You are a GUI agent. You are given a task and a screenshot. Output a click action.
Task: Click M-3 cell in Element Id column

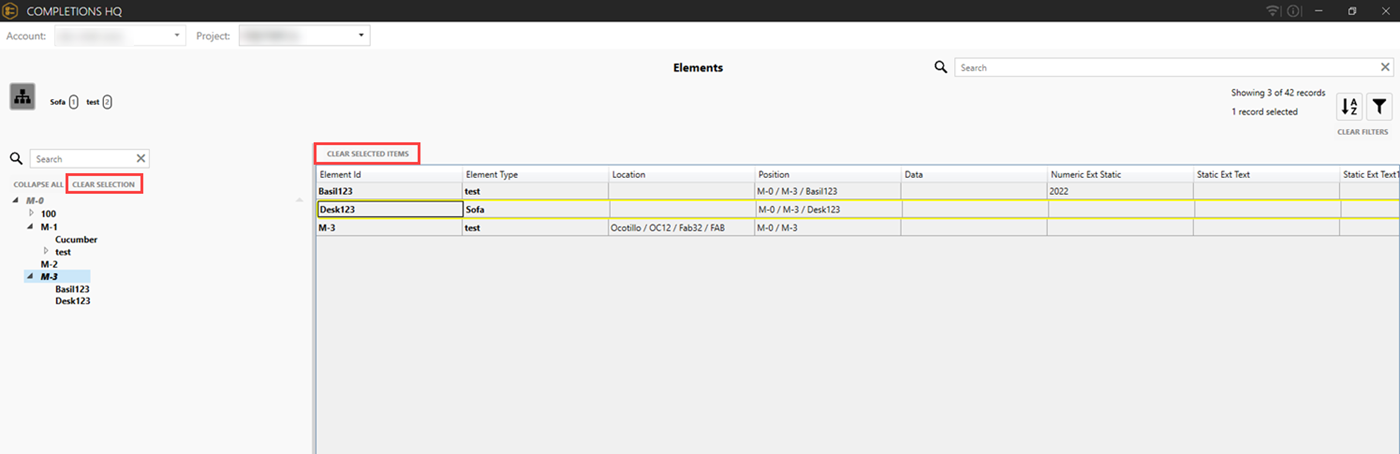click(389, 228)
